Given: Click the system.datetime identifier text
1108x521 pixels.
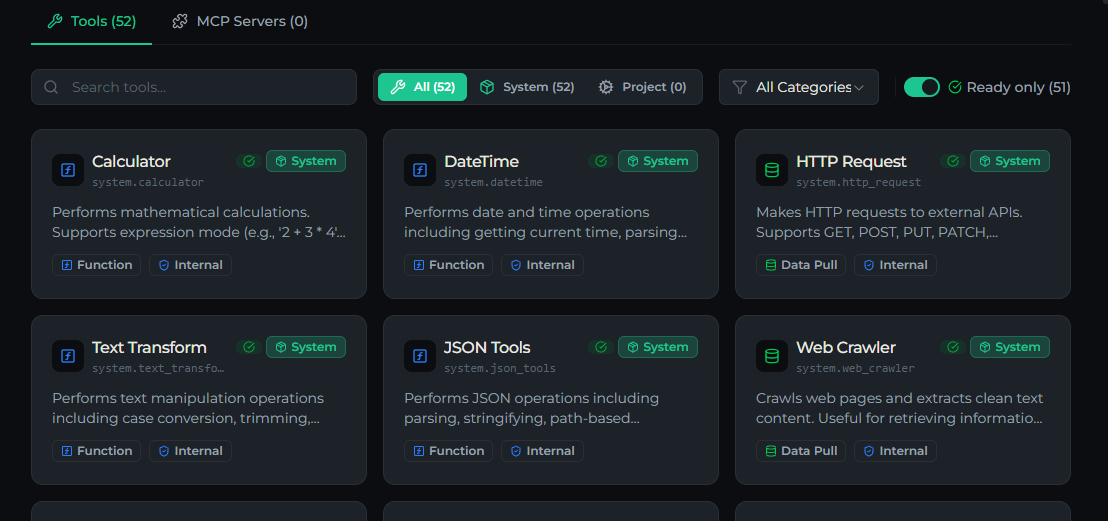Looking at the screenshot, I should (493, 182).
